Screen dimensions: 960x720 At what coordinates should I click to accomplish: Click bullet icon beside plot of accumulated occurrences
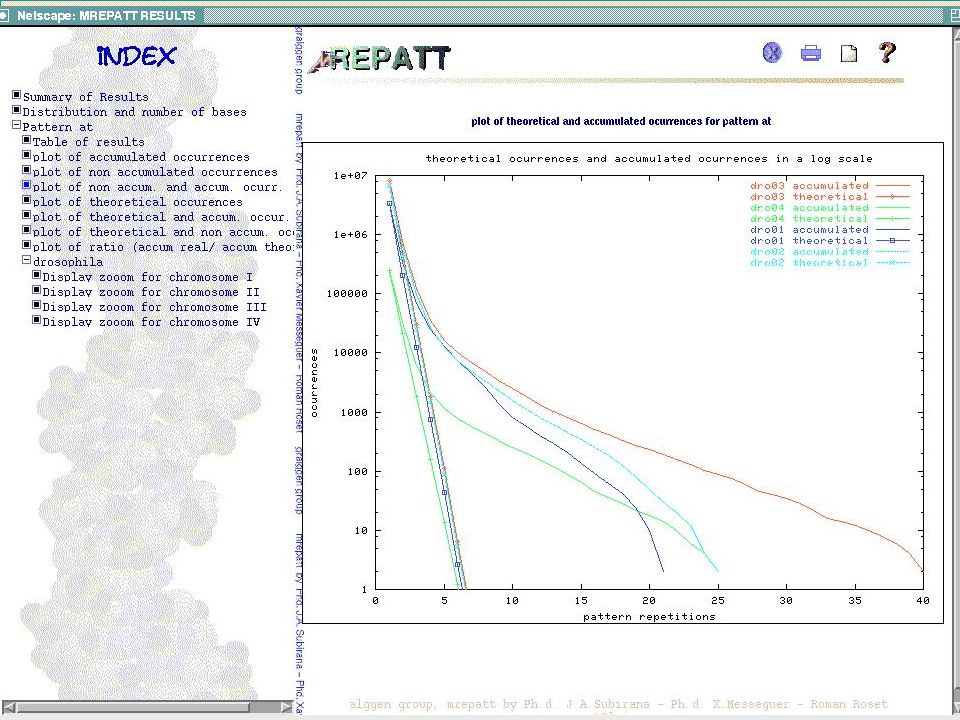[26, 156]
